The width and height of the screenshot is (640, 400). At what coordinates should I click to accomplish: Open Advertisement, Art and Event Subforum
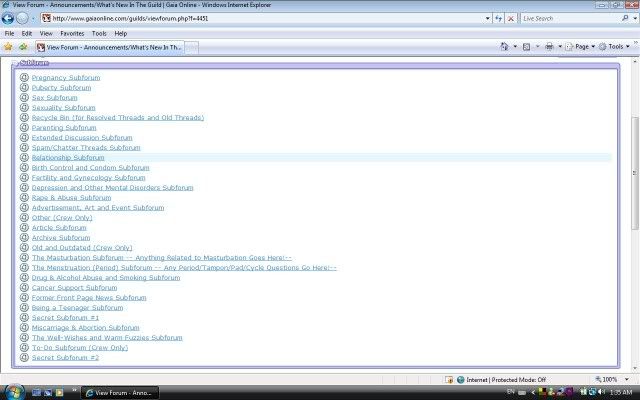point(98,207)
